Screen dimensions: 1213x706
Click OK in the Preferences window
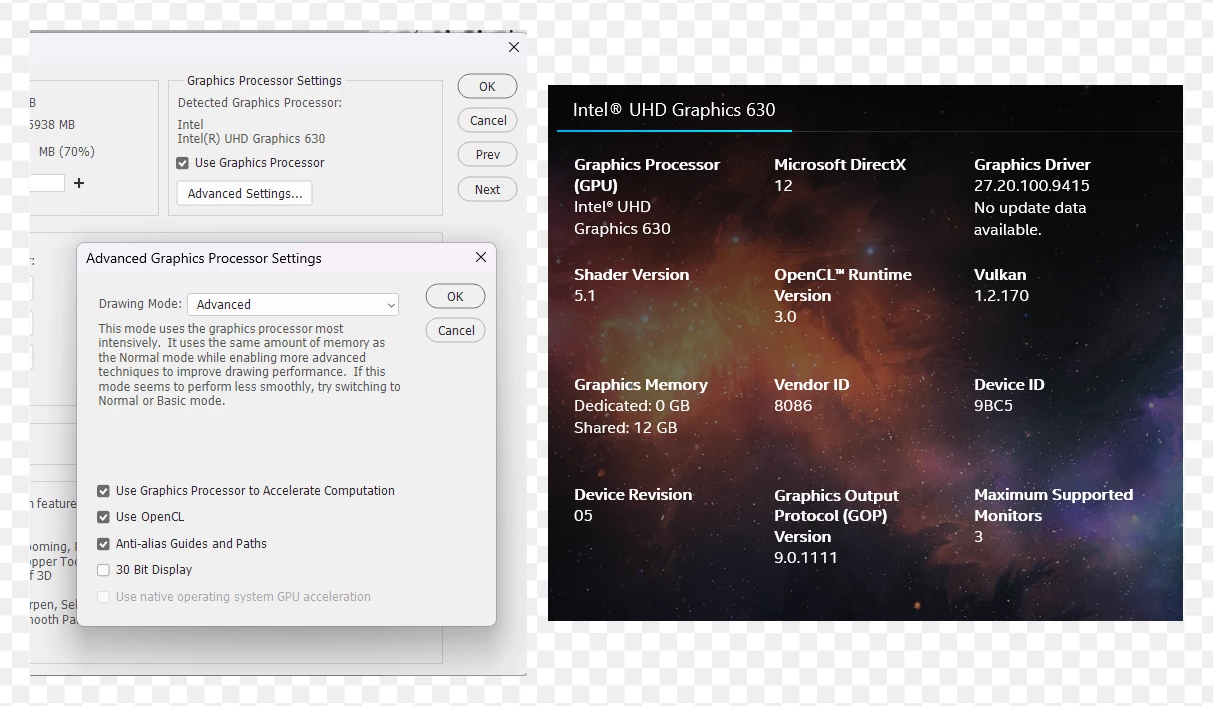487,86
